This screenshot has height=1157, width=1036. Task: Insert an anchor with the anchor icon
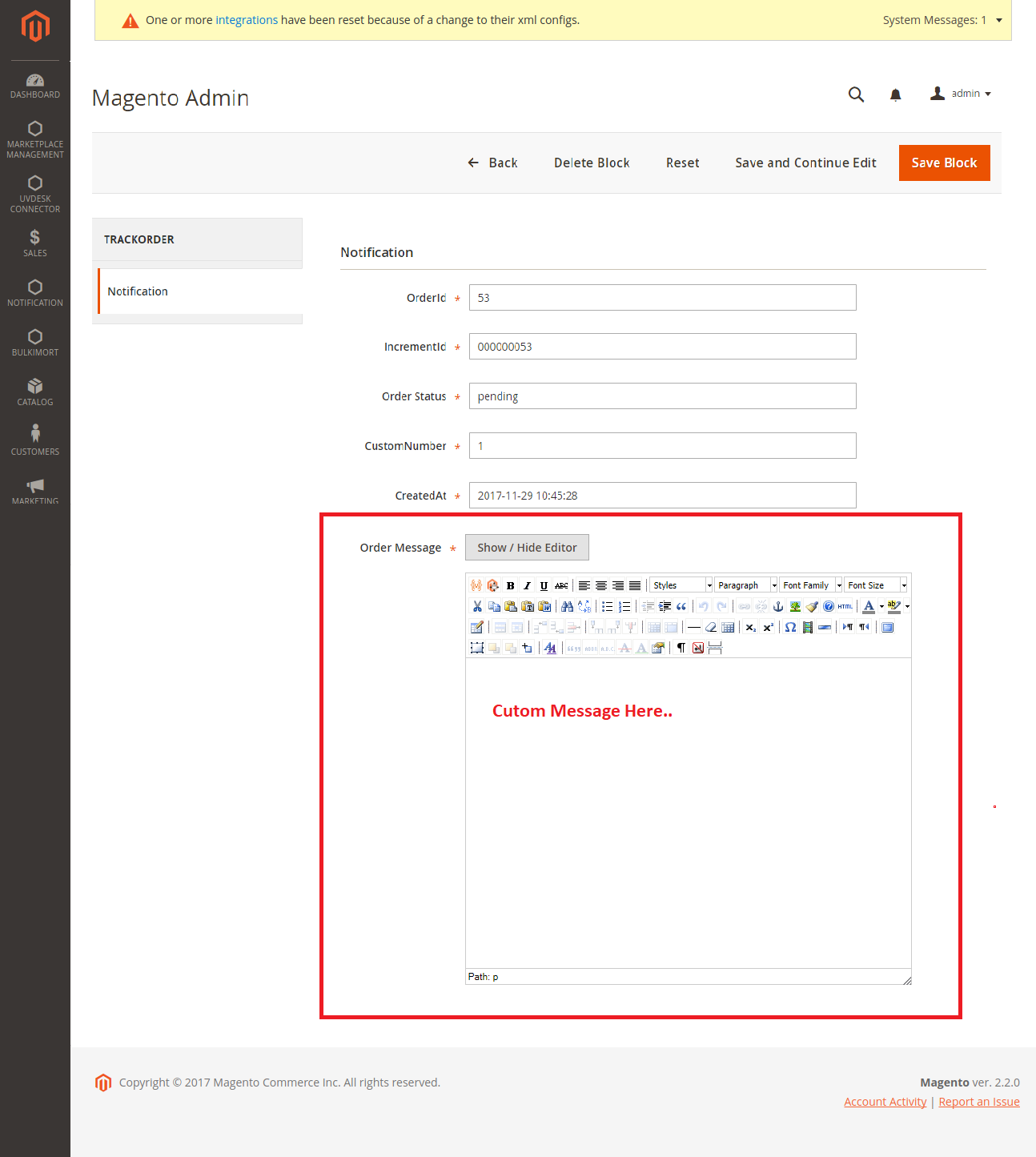pyautogui.click(x=778, y=607)
